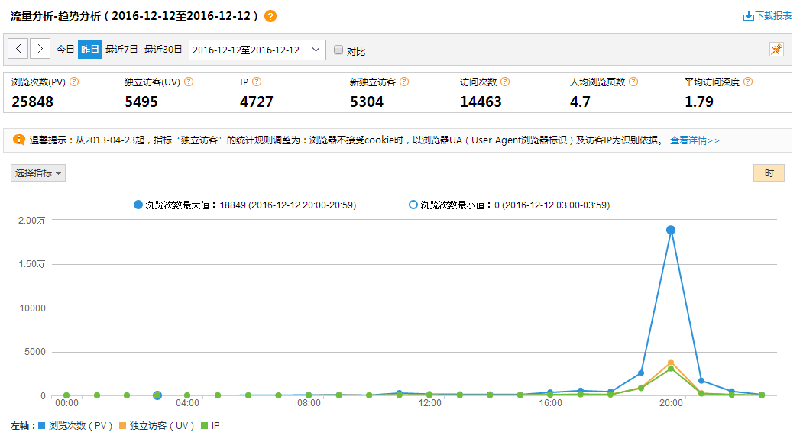The image size is (800, 442).
Task: Select the 最近30日 tab
Action: (163, 49)
